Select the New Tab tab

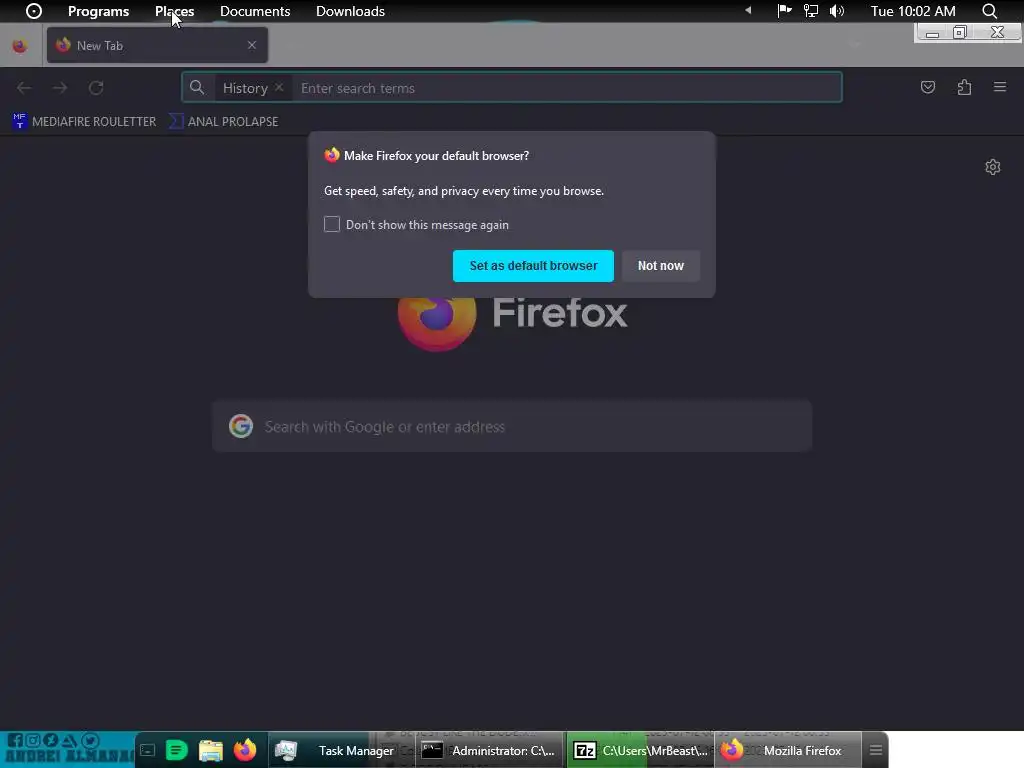157,45
